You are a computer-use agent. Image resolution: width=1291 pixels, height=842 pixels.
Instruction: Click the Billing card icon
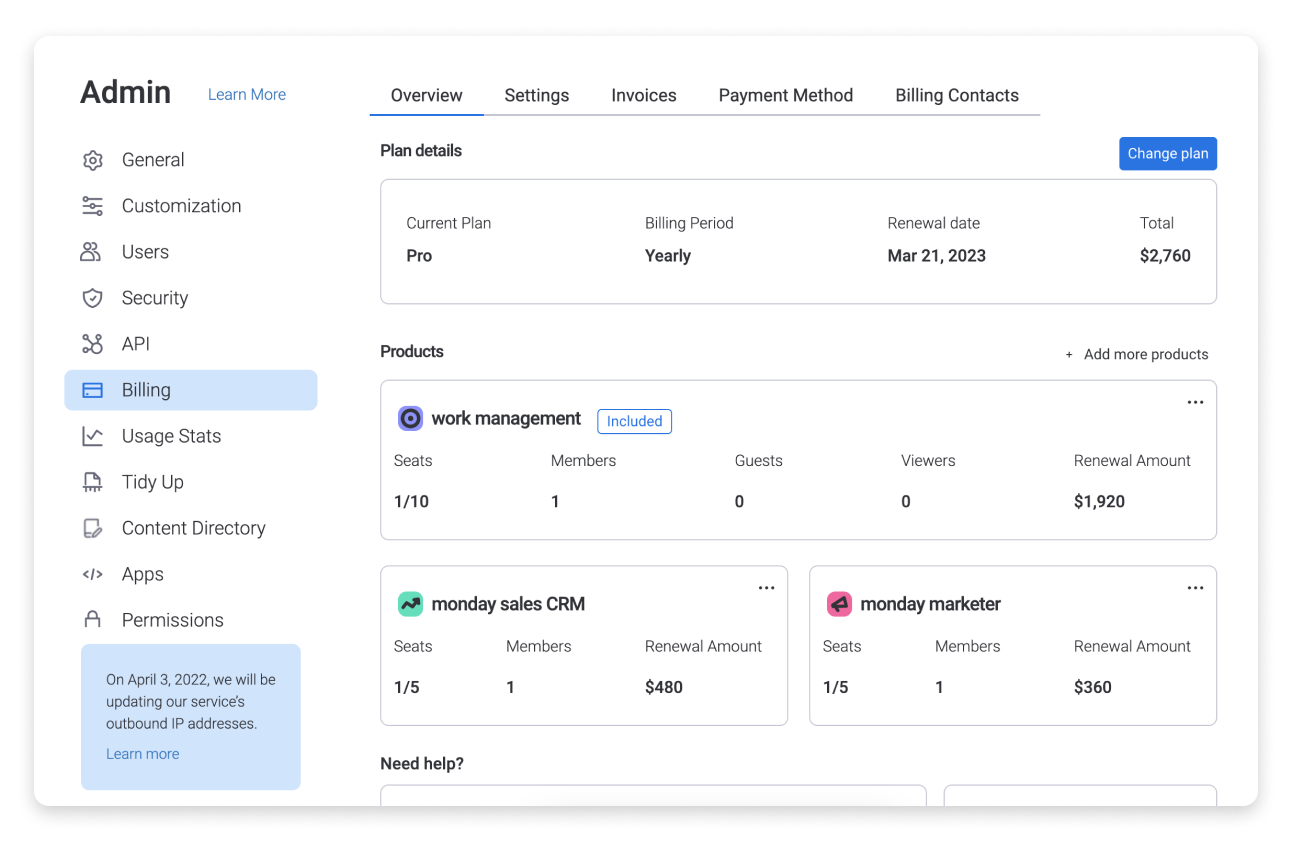pos(93,390)
